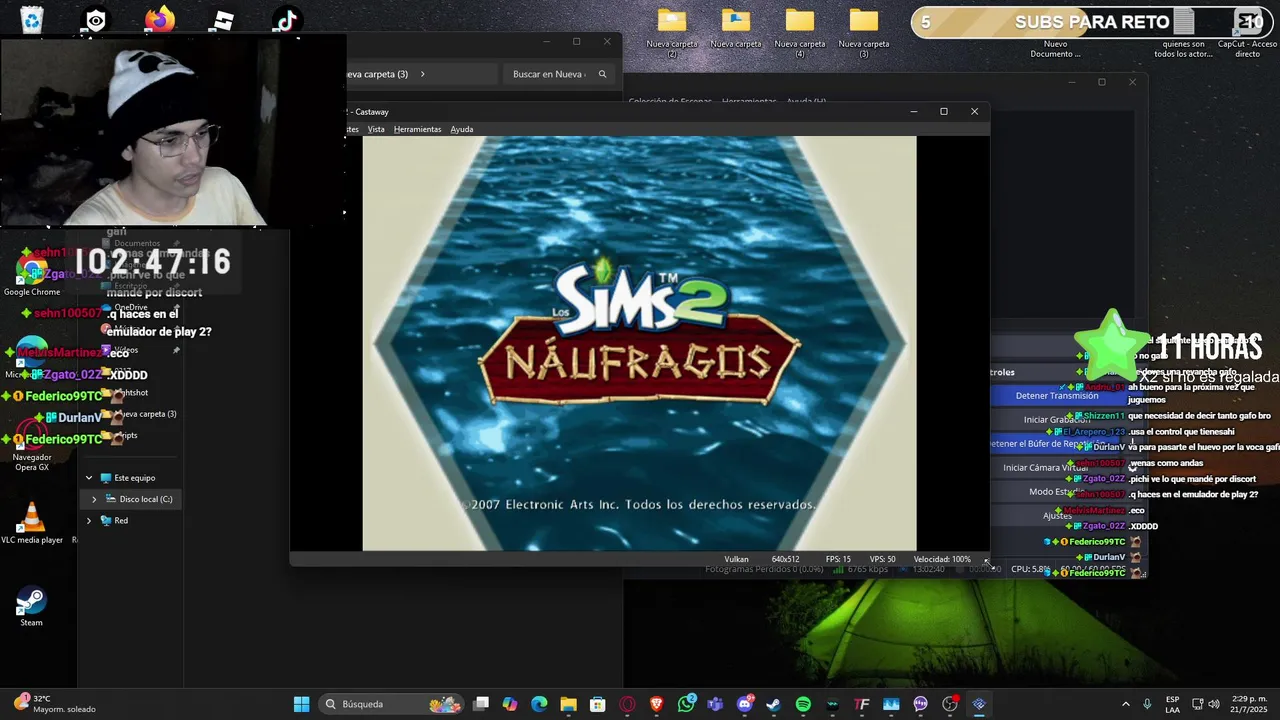Click breadcrumb chevron after Nueva carpeta (3)
This screenshot has width=1280, height=720.
pyautogui.click(x=422, y=74)
